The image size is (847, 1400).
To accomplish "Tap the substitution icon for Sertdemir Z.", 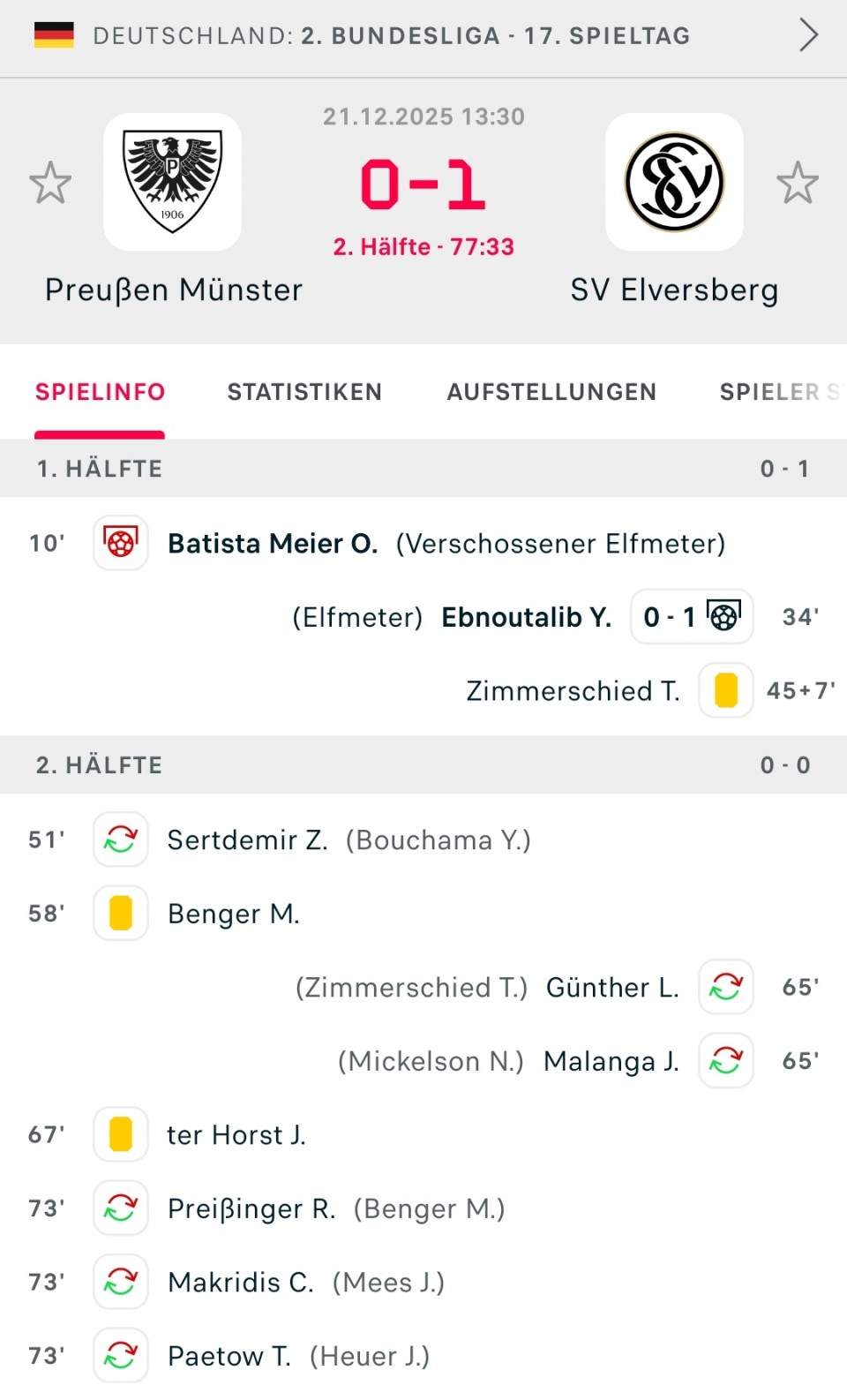I will (121, 839).
